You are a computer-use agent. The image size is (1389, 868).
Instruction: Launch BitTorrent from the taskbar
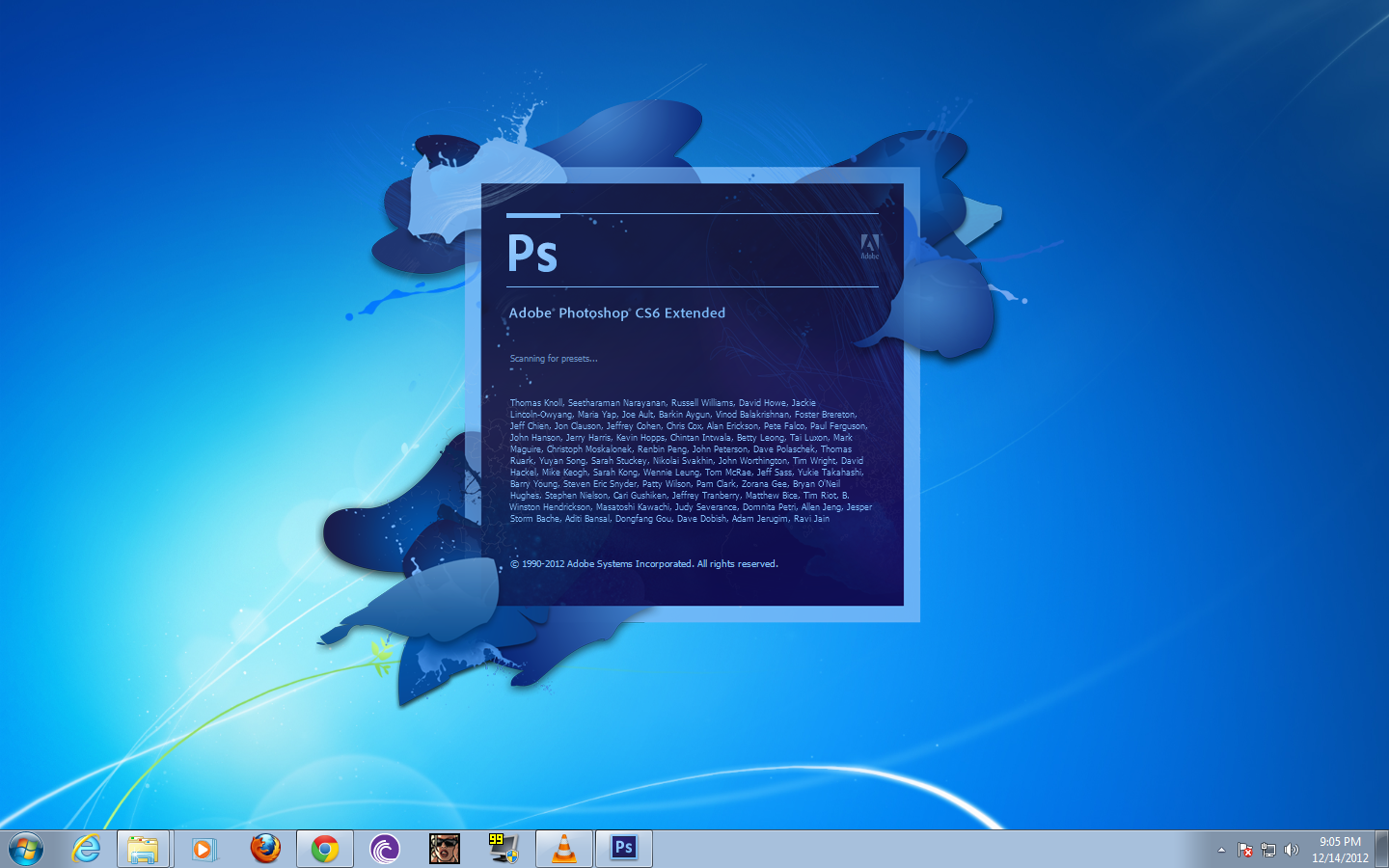pos(386,849)
